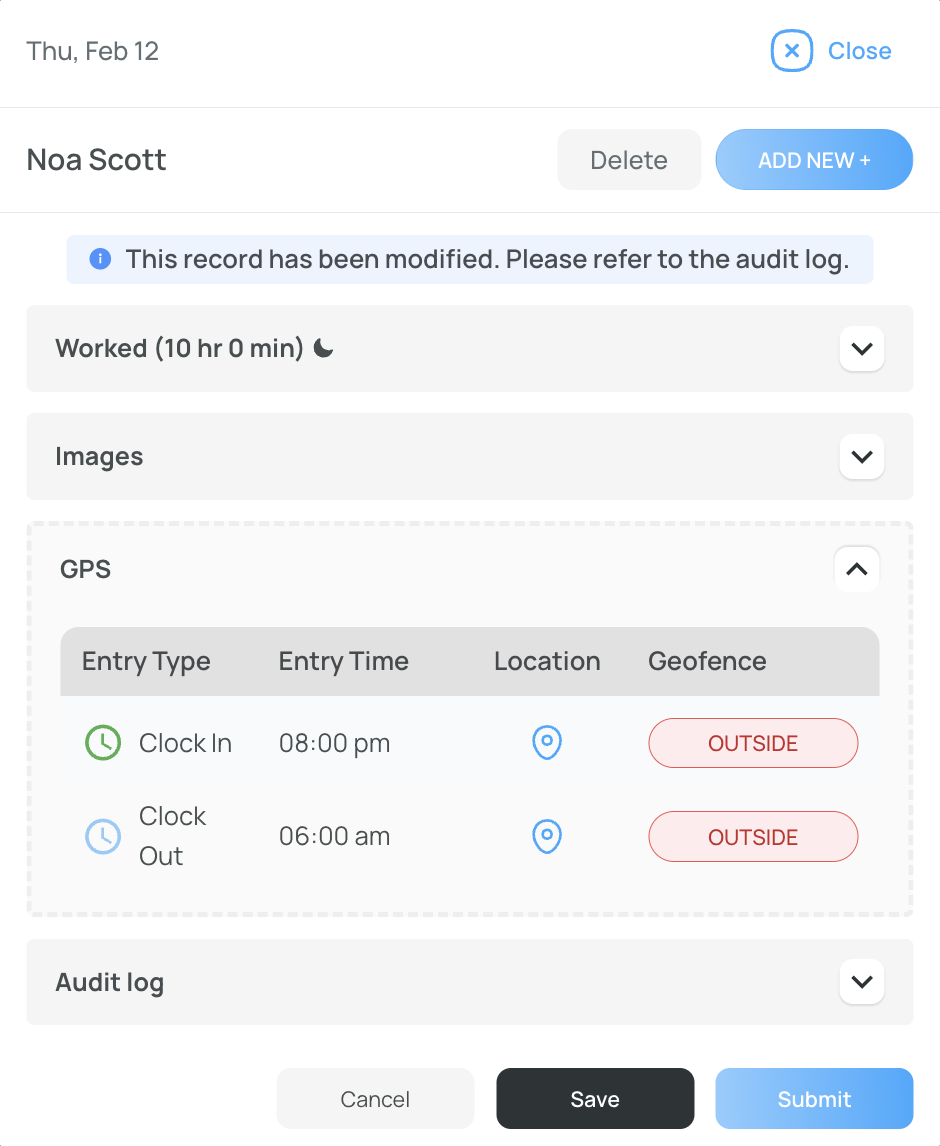Expand the Images section
Viewport: 940px width, 1146px height.
tap(862, 457)
